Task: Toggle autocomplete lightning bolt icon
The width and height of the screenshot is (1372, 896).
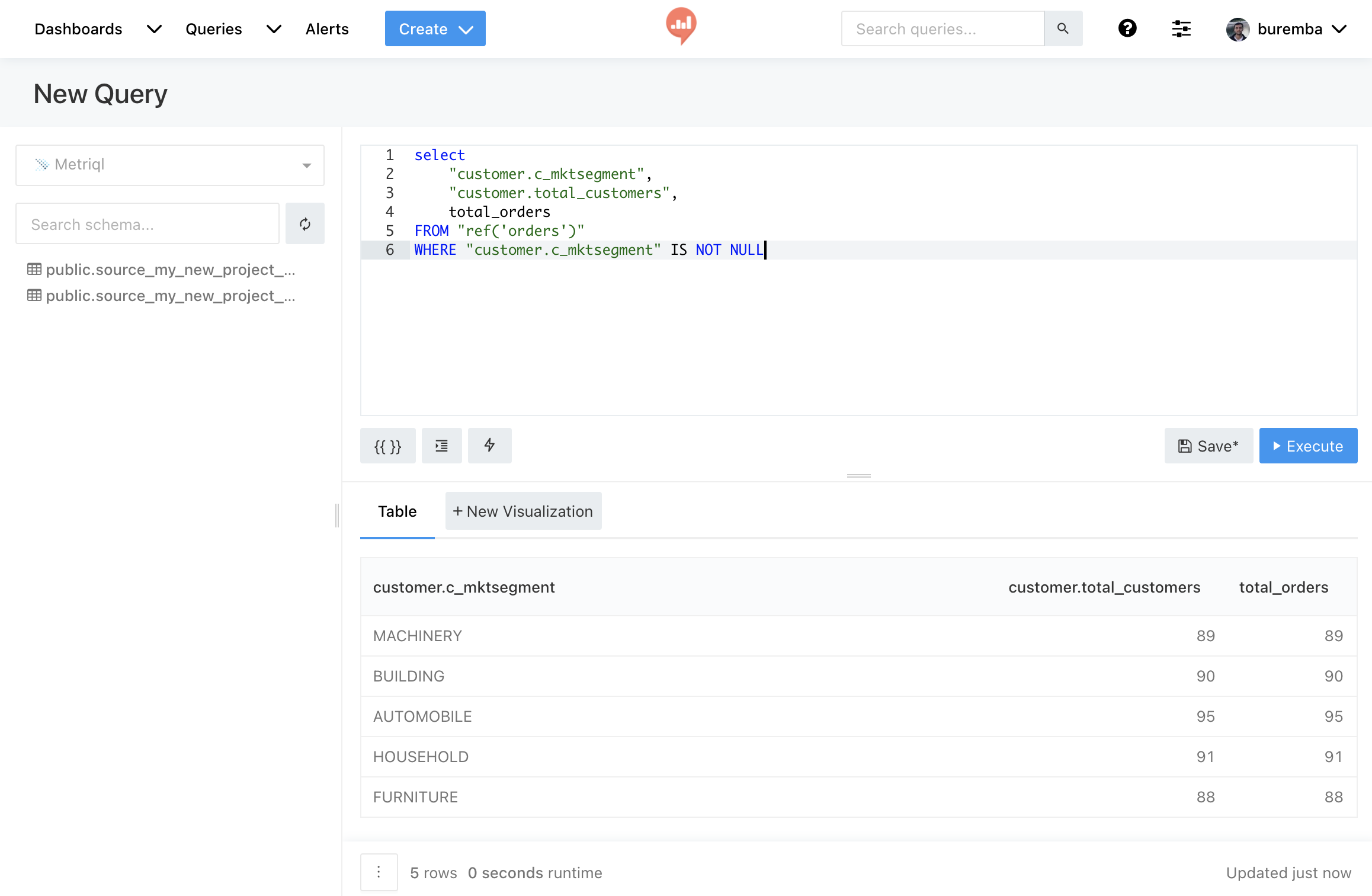Action: point(489,445)
